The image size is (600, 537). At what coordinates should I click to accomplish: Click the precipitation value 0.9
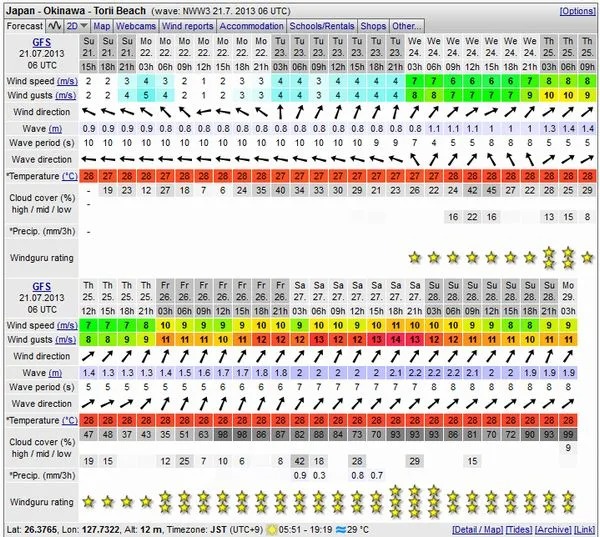coord(300,475)
